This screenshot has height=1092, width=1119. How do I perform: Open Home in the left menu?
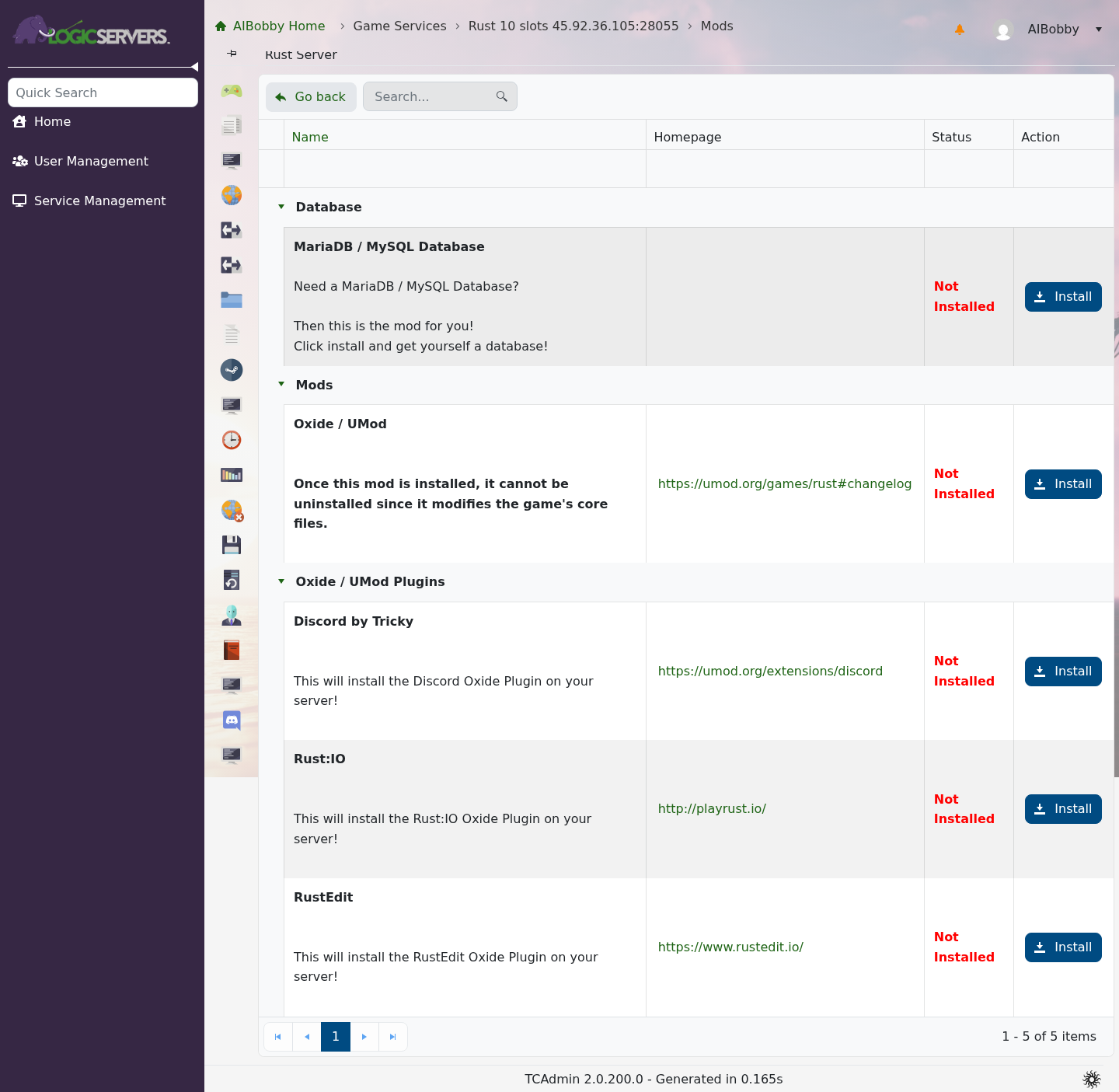point(42,121)
